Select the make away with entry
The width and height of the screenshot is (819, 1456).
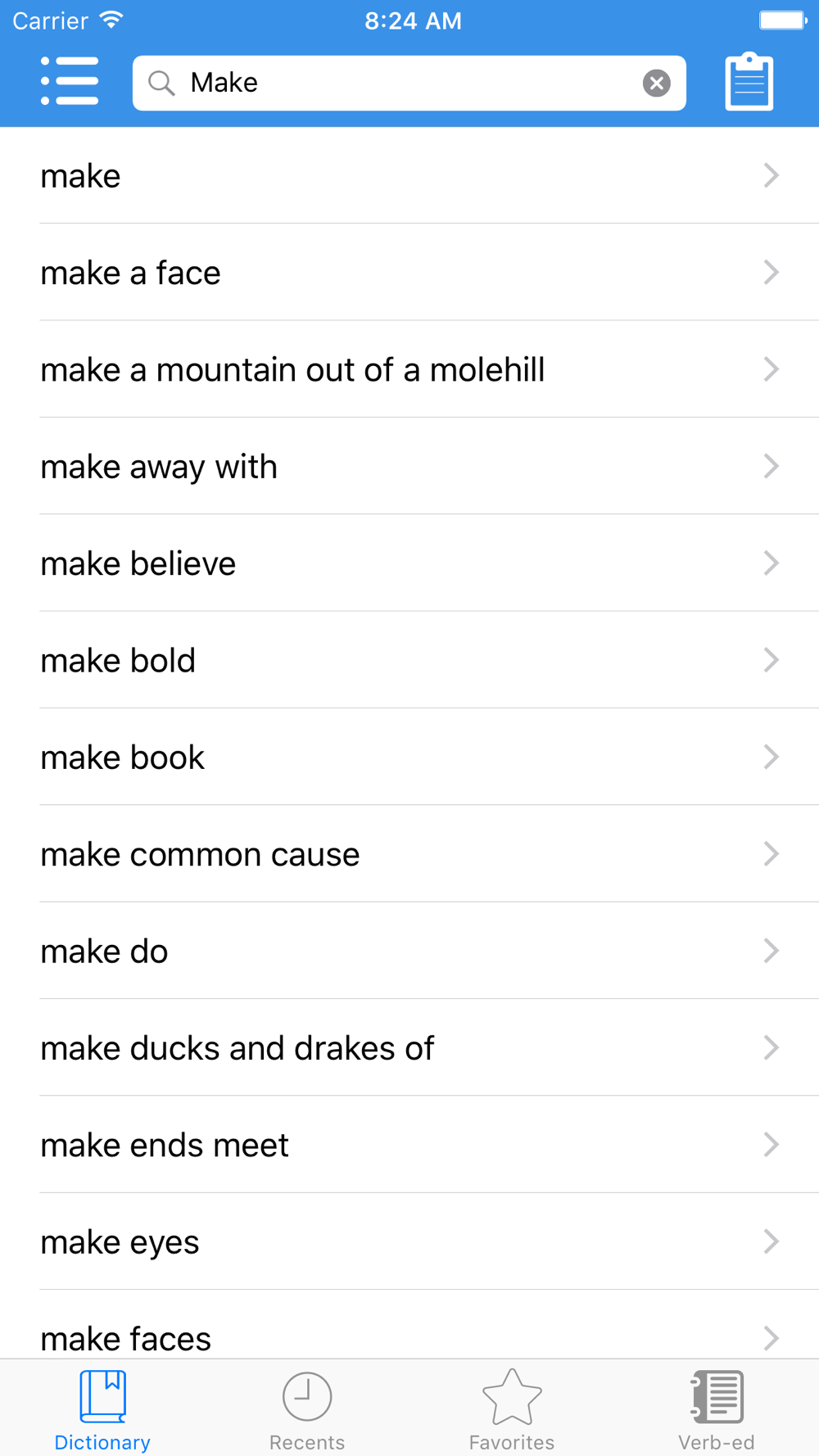(x=409, y=466)
